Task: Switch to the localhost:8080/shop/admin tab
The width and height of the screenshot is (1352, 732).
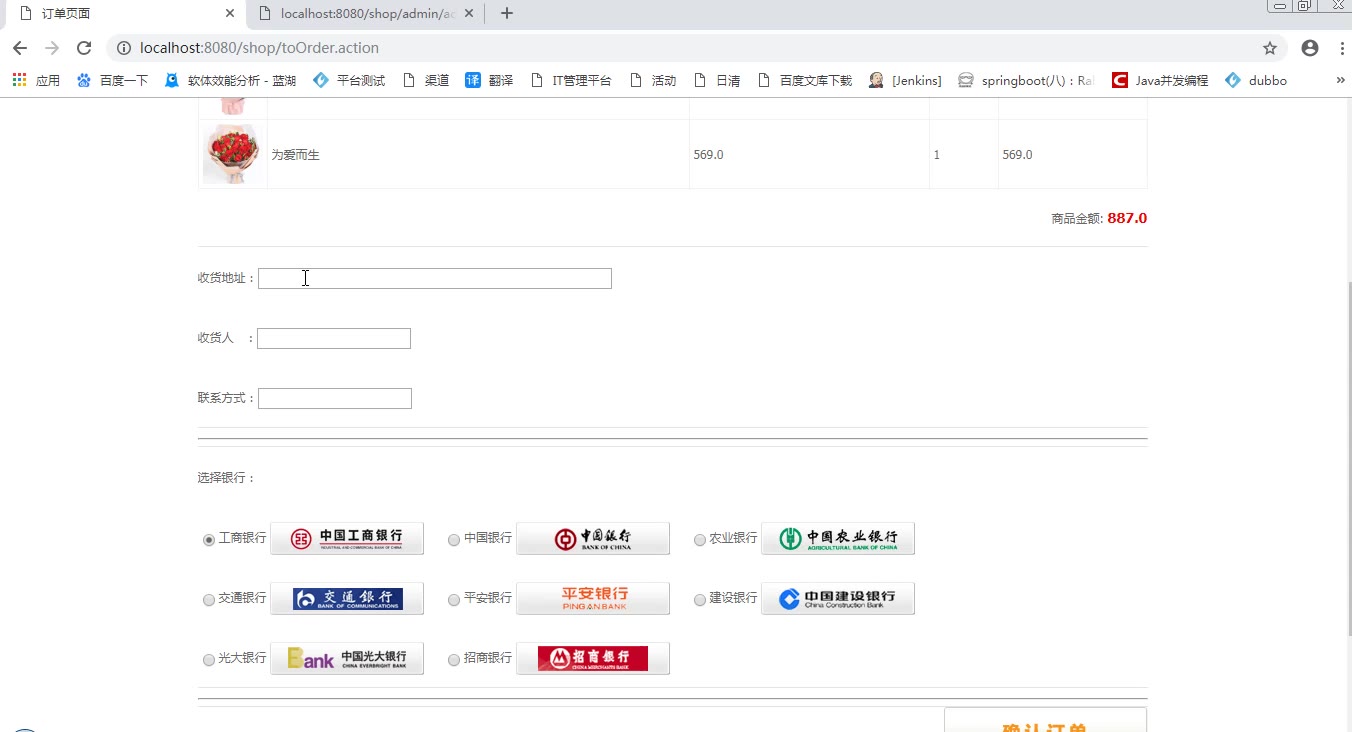Action: click(x=366, y=14)
